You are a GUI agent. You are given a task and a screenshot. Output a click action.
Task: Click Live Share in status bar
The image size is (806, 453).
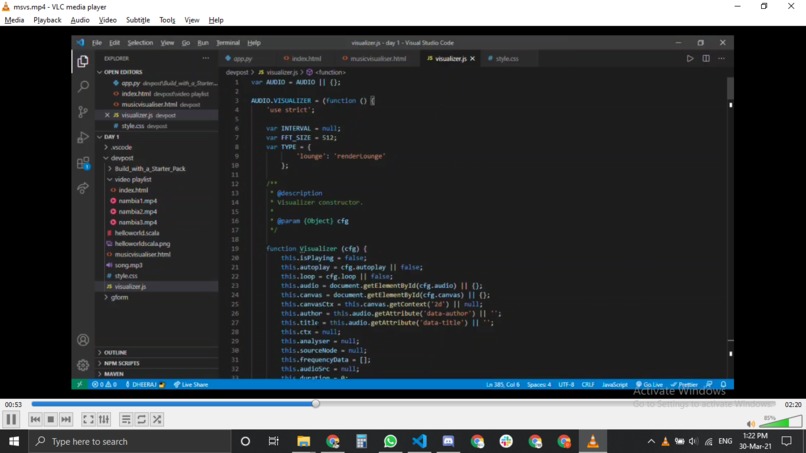tap(191, 385)
